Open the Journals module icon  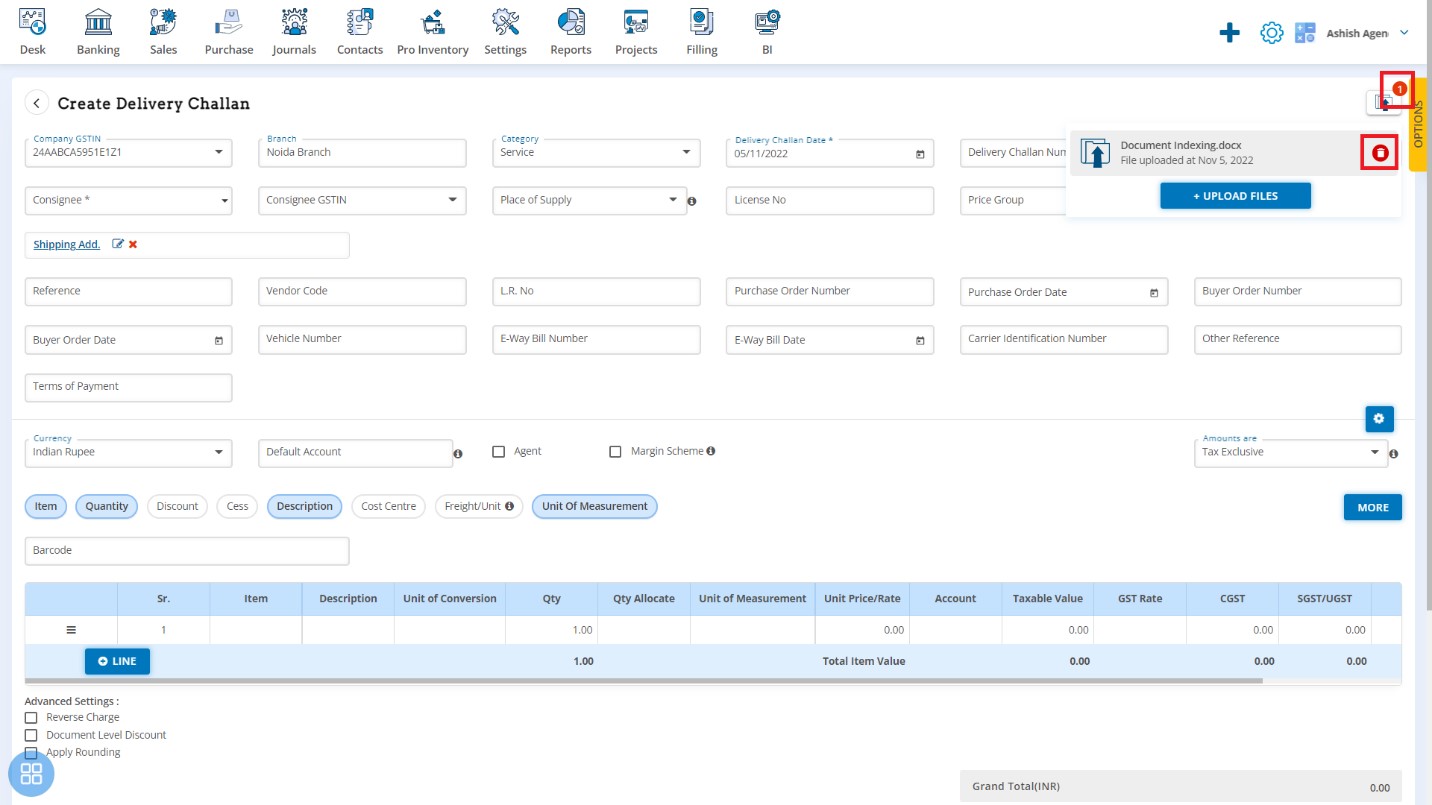click(x=294, y=21)
